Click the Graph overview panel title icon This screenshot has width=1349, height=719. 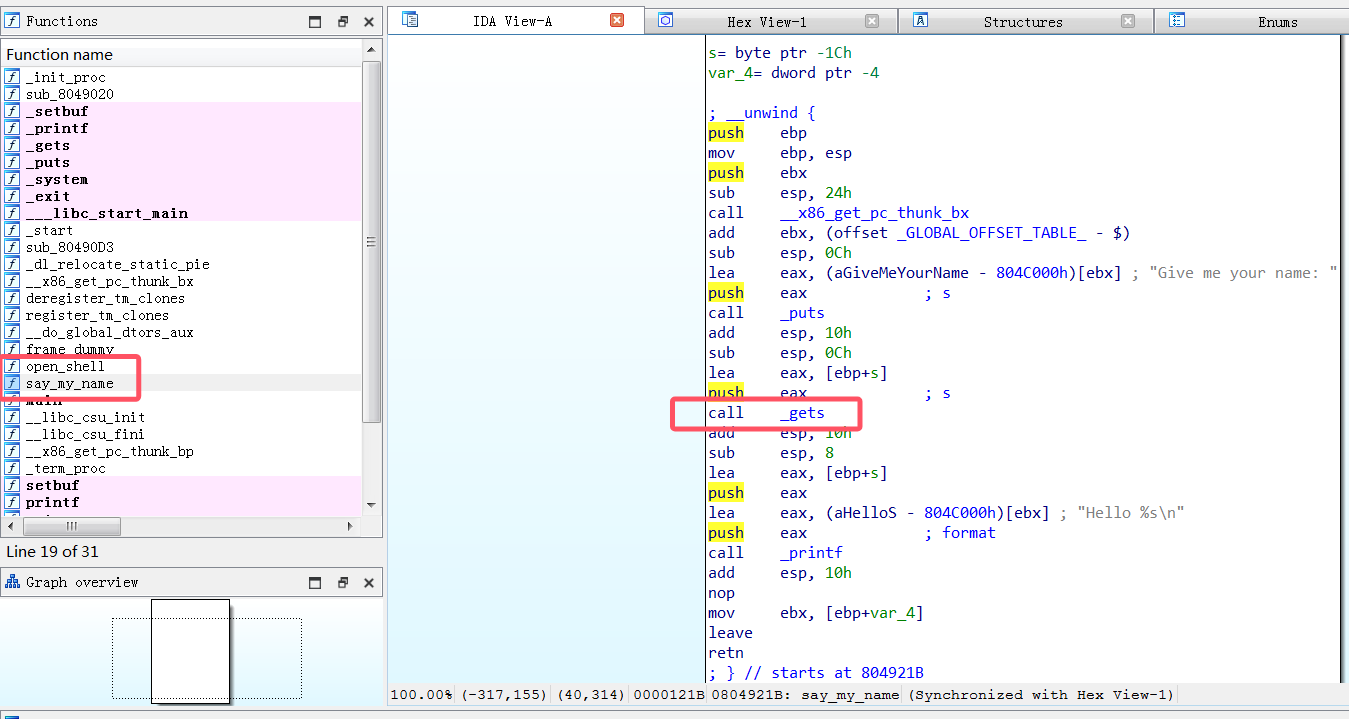tap(13, 582)
